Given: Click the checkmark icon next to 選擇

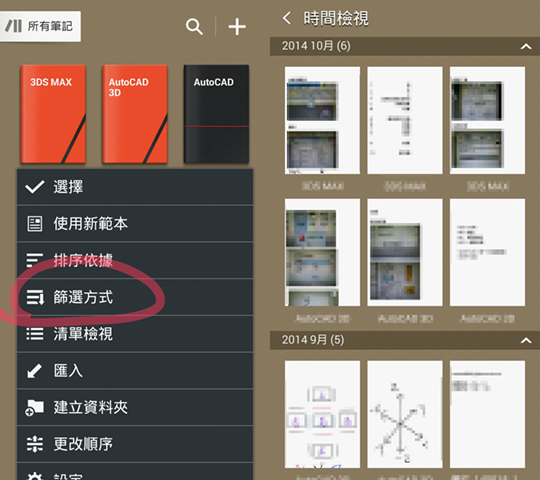Looking at the screenshot, I should pos(35,187).
